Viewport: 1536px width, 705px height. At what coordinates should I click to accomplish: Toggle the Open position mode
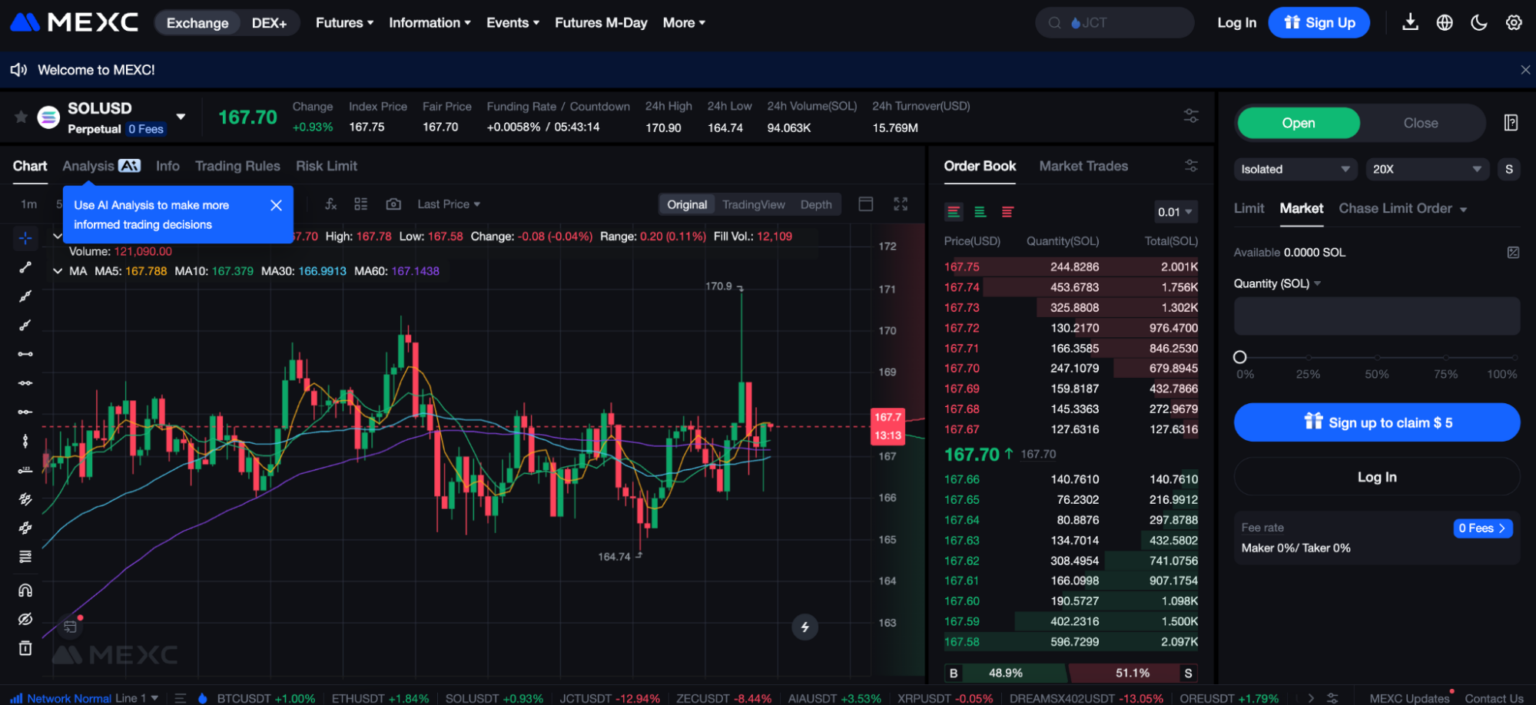tap(1298, 123)
